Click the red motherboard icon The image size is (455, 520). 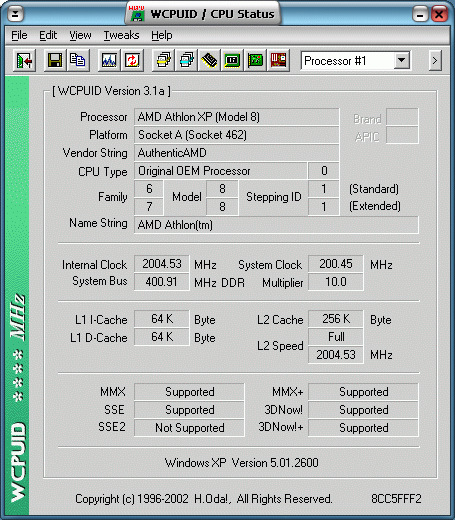click(x=278, y=61)
